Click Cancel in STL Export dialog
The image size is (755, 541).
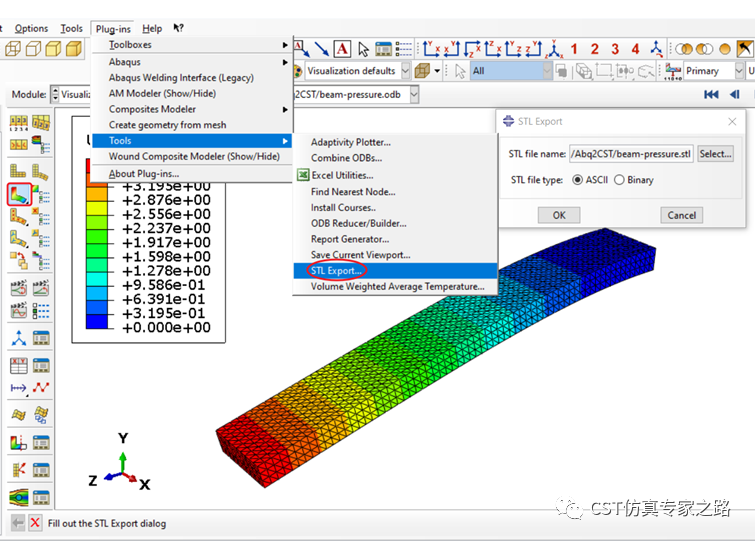[681, 215]
